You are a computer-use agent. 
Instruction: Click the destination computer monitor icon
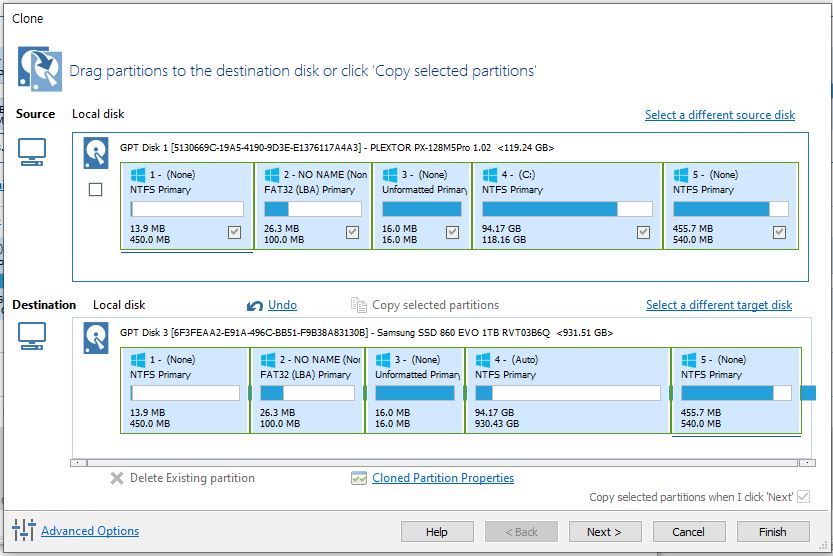(32, 336)
